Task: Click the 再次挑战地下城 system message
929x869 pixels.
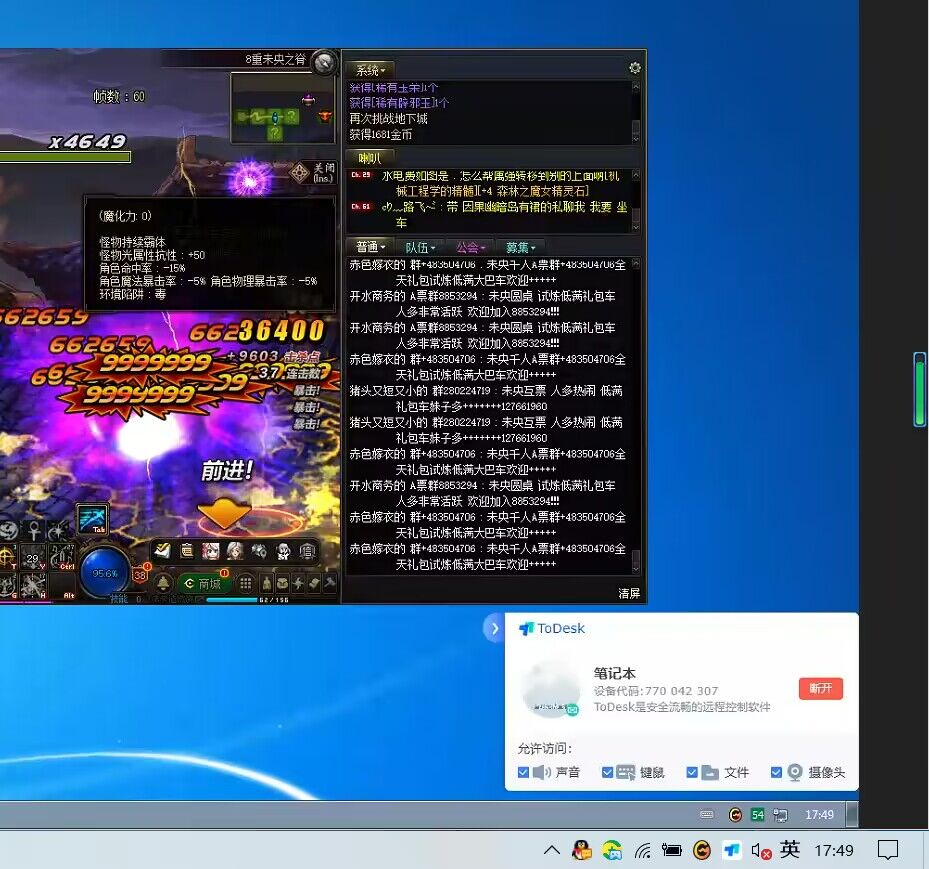Action: pyautogui.click(x=388, y=118)
